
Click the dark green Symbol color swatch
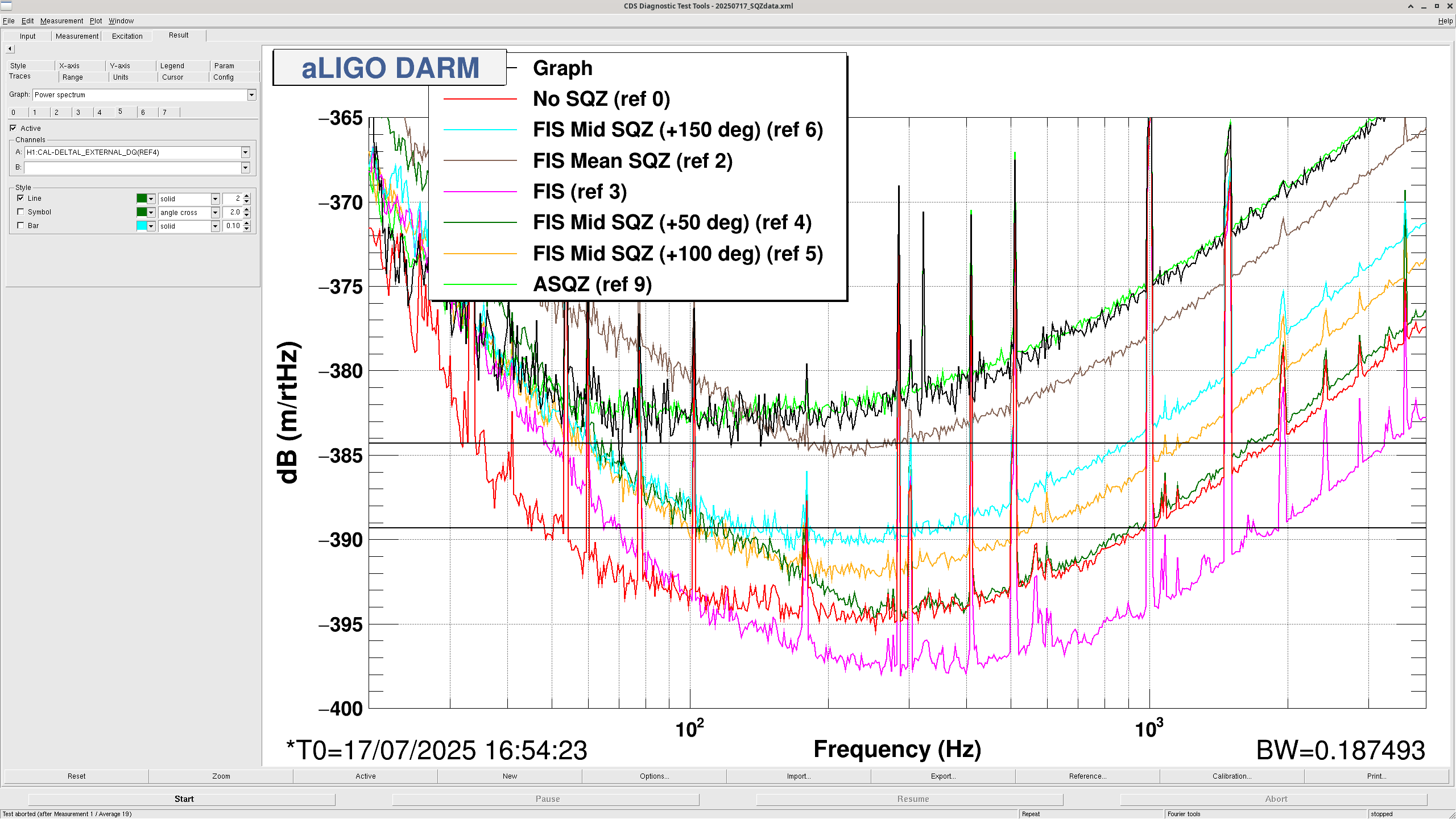pyautogui.click(x=142, y=212)
